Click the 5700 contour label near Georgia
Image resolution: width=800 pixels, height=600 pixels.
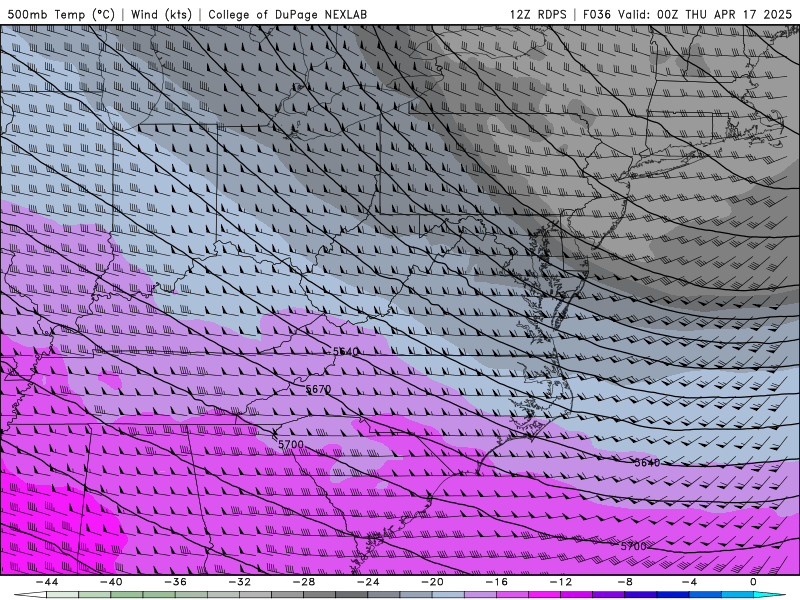pyautogui.click(x=291, y=444)
